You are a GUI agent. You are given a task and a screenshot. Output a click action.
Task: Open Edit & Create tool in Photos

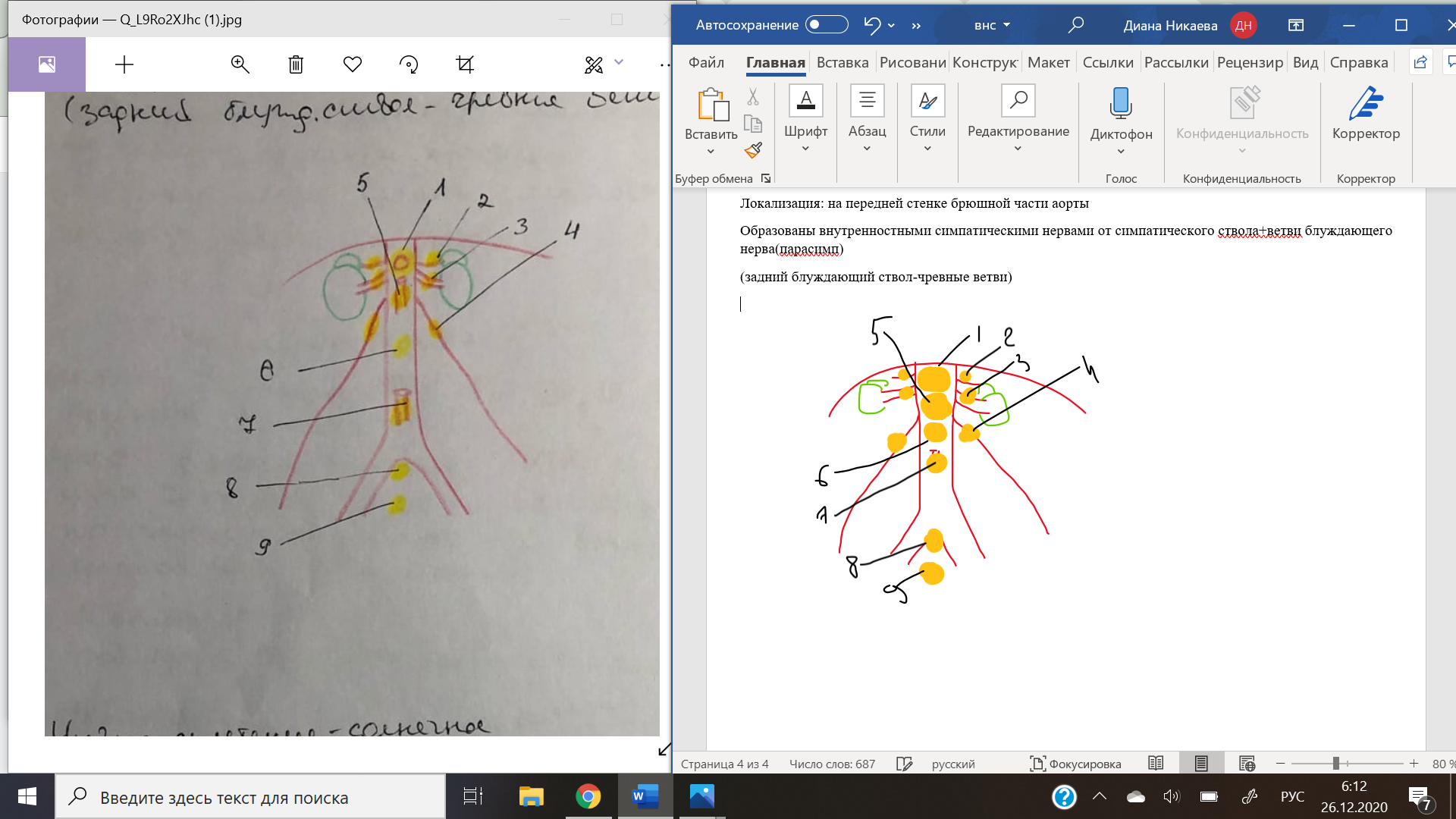pos(594,64)
